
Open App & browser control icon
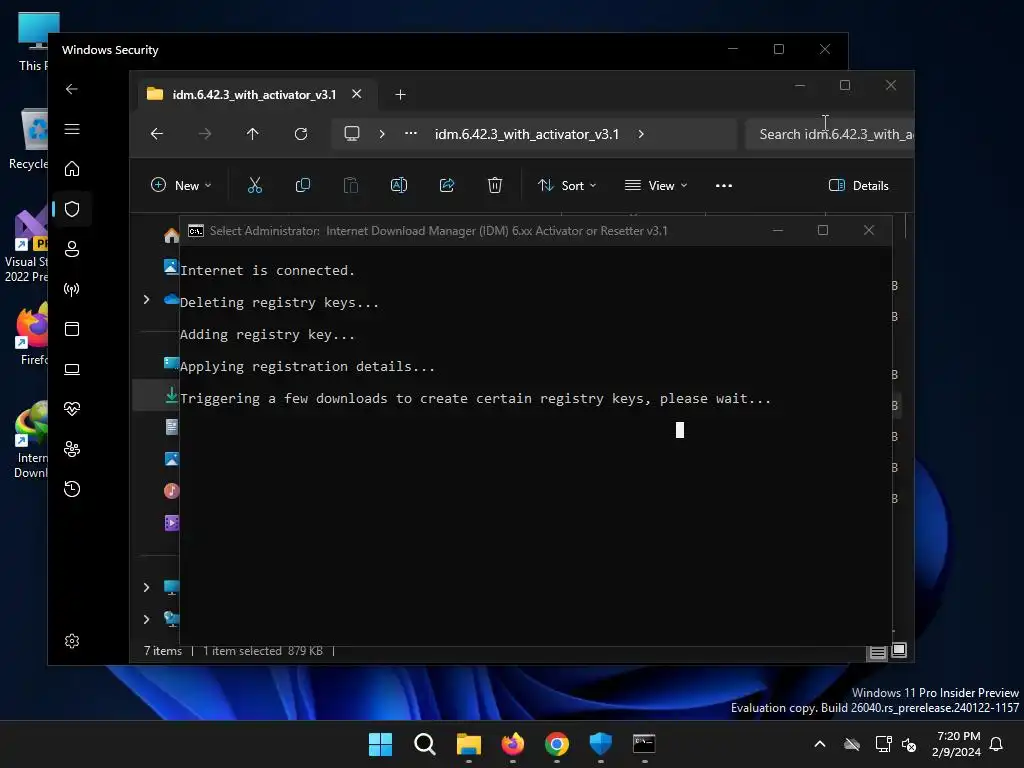72,329
